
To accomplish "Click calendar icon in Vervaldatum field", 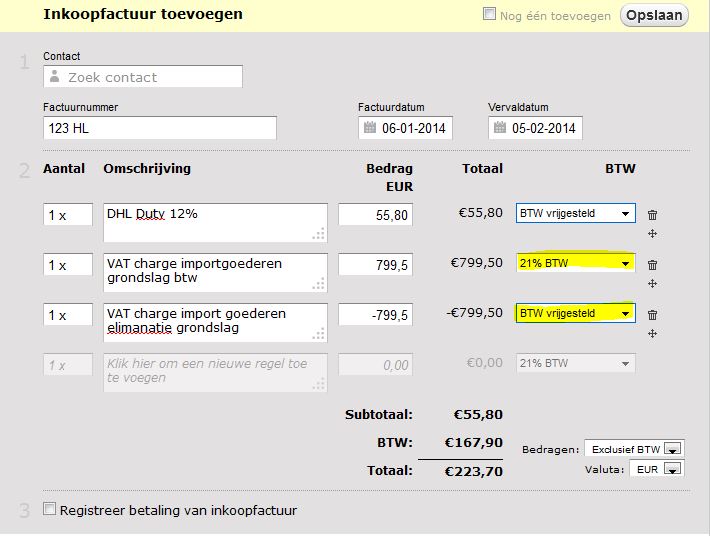I will [x=500, y=128].
